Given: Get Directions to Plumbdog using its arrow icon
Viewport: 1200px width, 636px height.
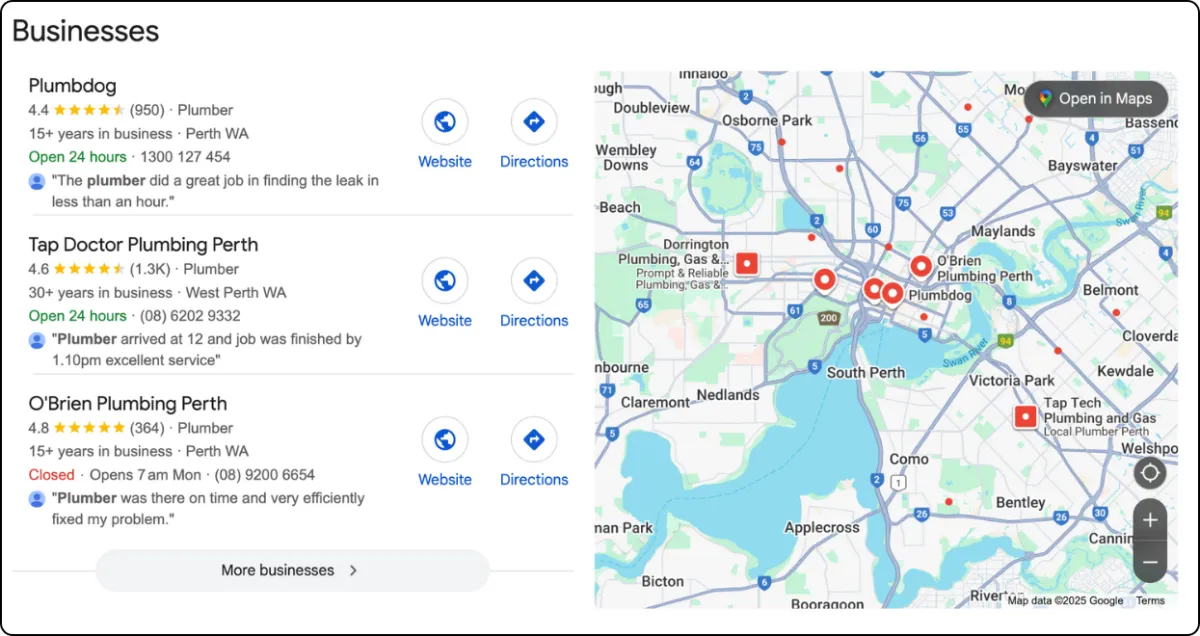Looking at the screenshot, I should pyautogui.click(x=534, y=122).
